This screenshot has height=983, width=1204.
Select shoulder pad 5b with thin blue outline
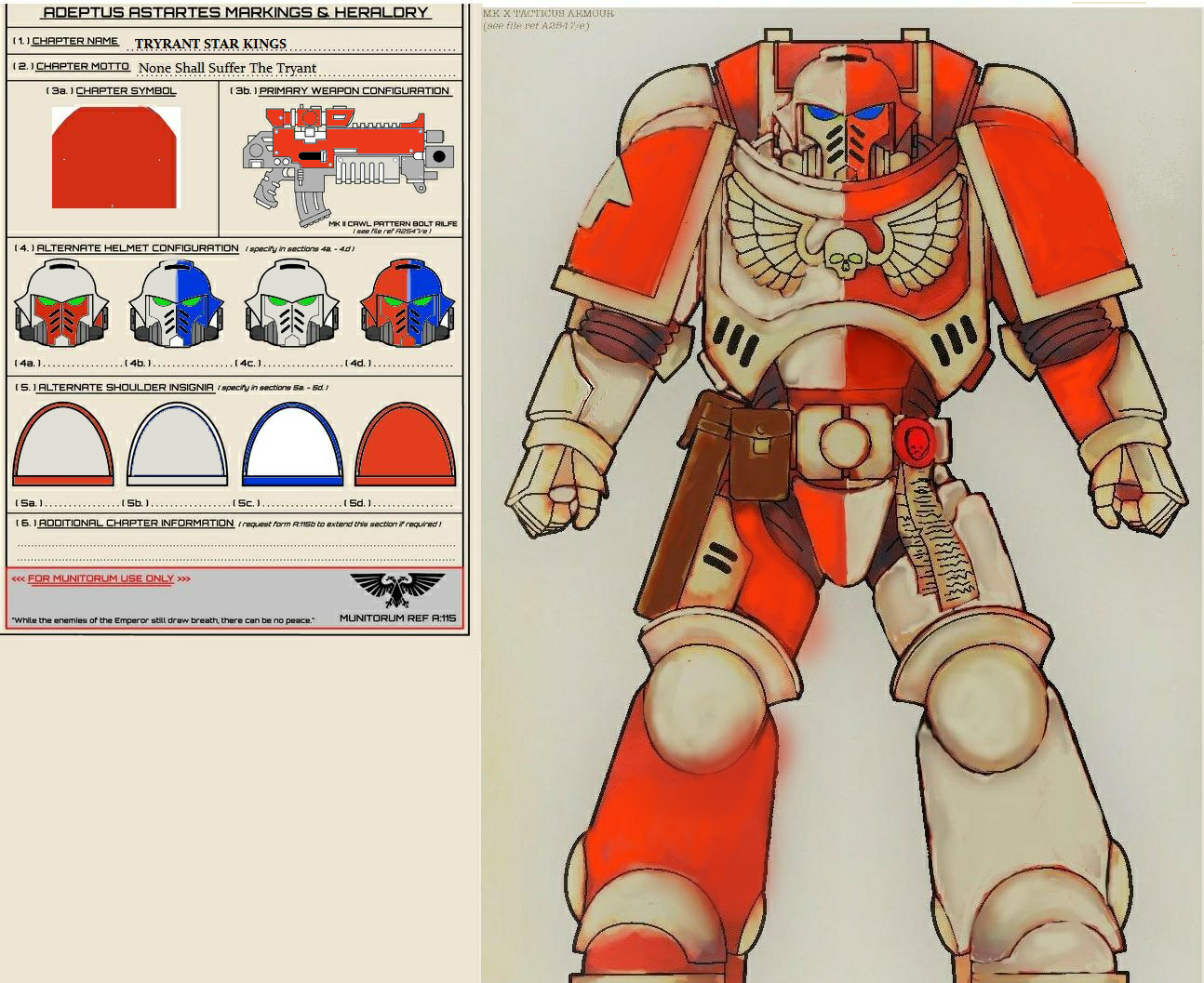coord(177,445)
